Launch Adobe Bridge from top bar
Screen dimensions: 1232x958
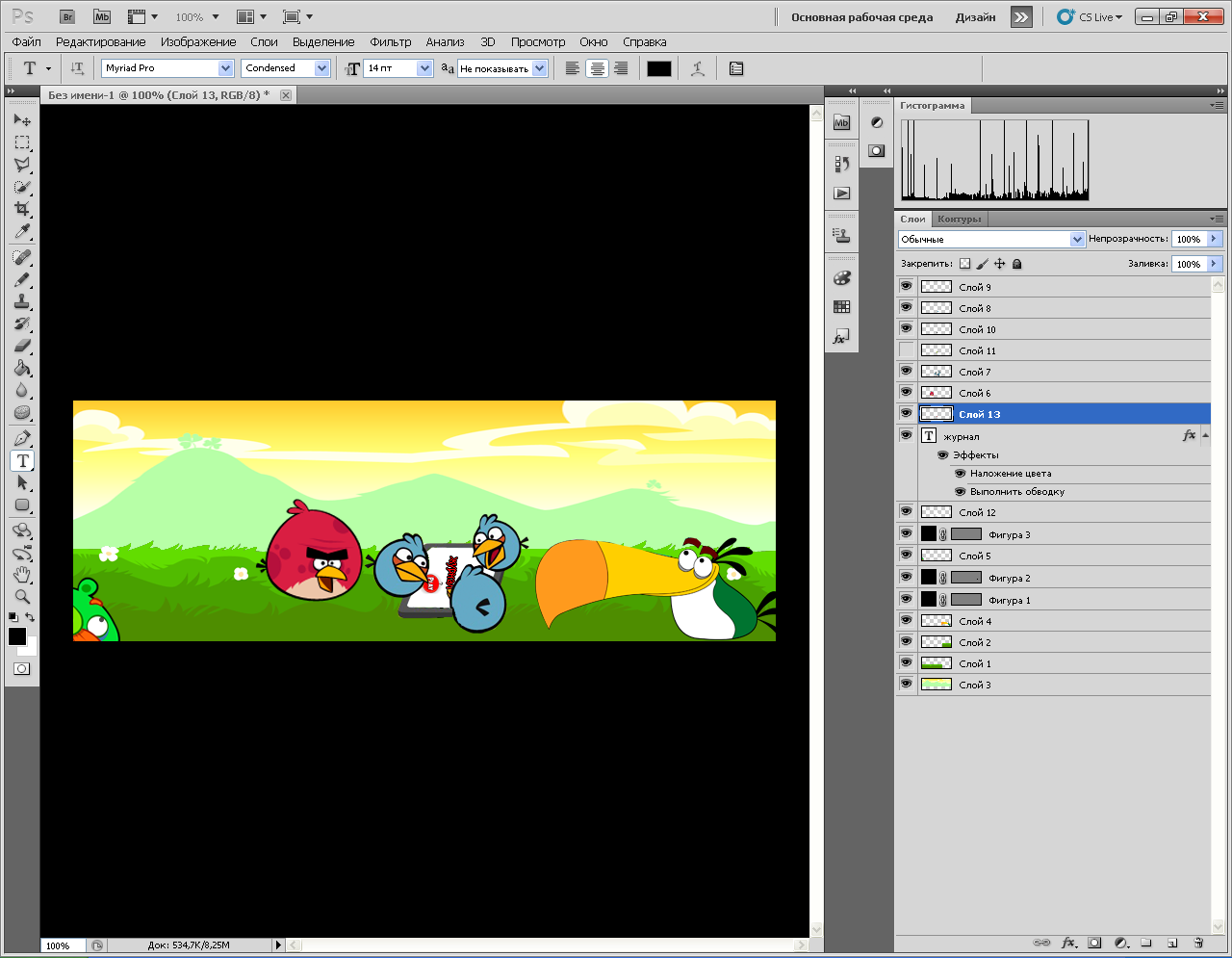[x=67, y=16]
